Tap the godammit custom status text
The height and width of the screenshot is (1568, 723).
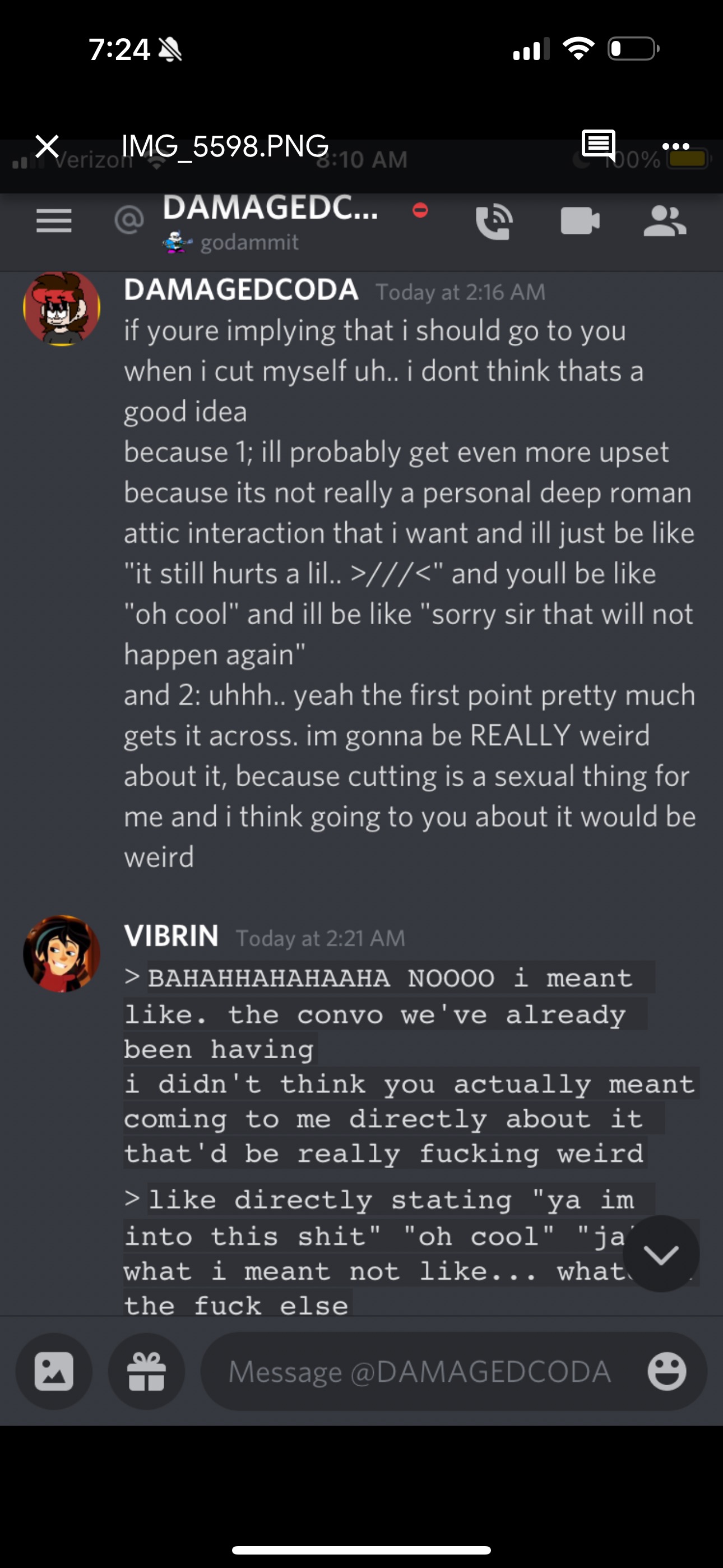point(249,242)
